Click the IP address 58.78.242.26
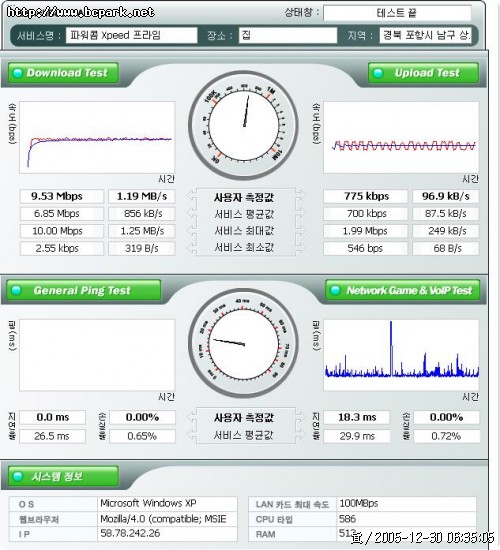This screenshot has height=550, width=500. tap(130, 534)
